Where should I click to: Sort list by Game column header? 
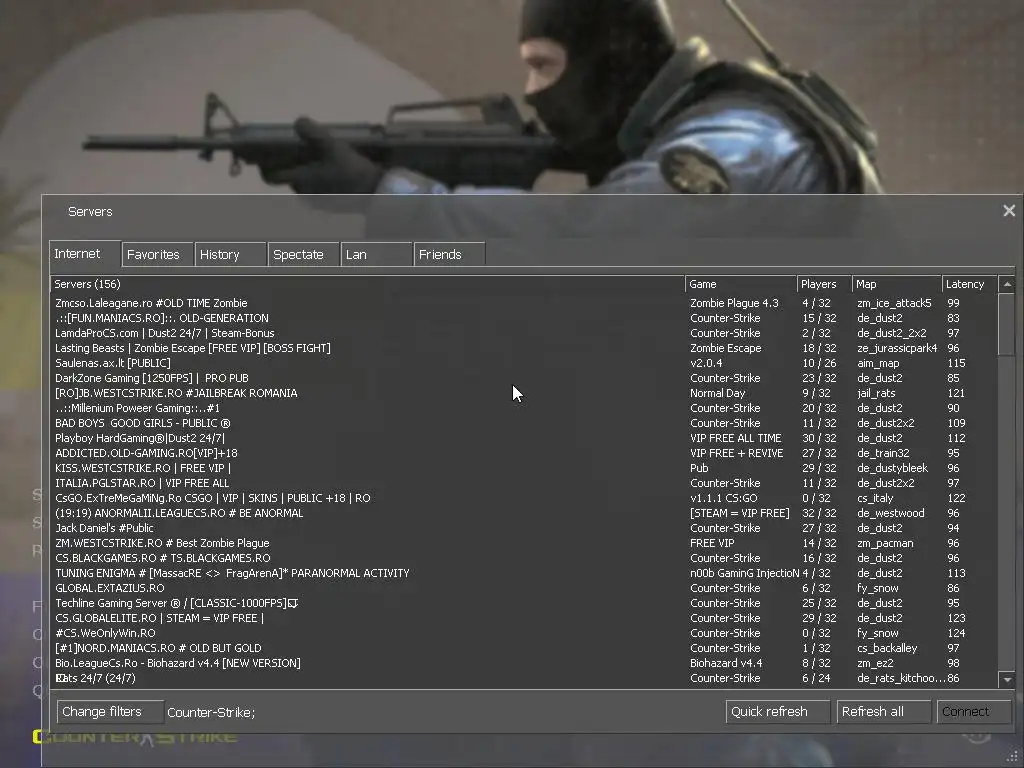click(741, 284)
